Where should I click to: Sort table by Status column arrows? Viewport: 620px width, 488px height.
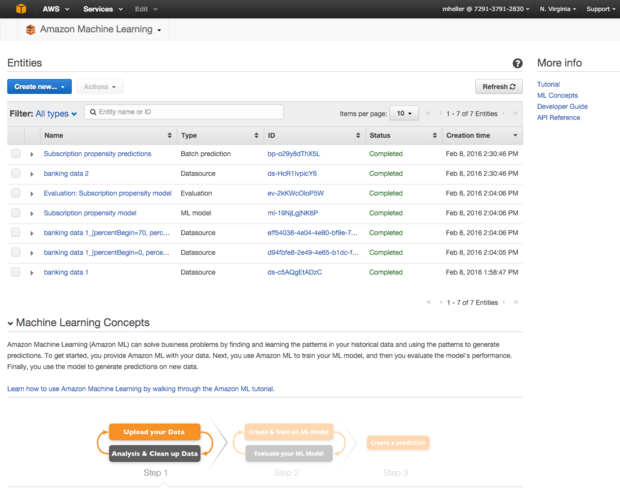(x=435, y=135)
